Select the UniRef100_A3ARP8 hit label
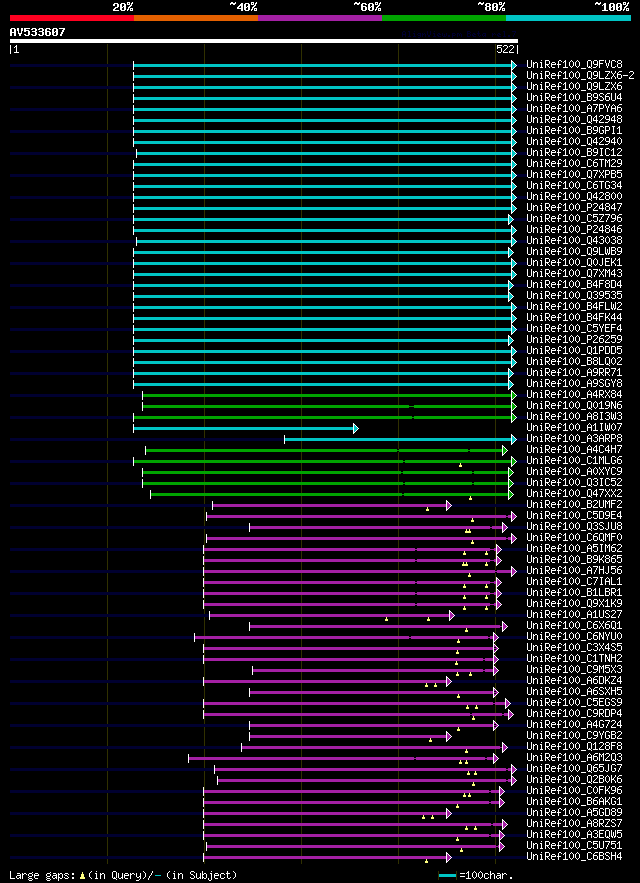The image size is (640, 883). click(575, 439)
